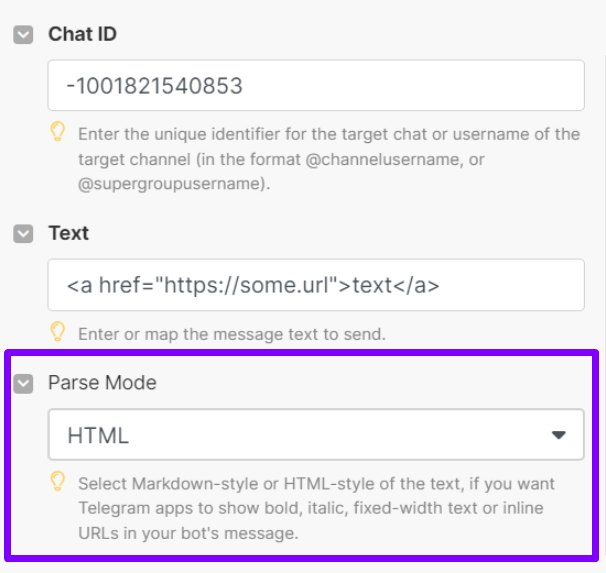Click the hint describing target chat identifier
The width and height of the screenshot is (606, 573).
point(329,159)
